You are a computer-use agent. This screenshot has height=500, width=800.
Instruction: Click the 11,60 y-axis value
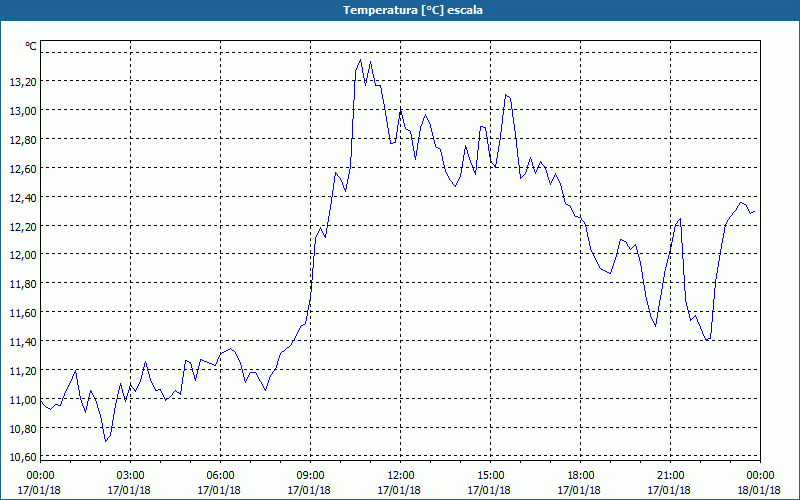(x=23, y=313)
